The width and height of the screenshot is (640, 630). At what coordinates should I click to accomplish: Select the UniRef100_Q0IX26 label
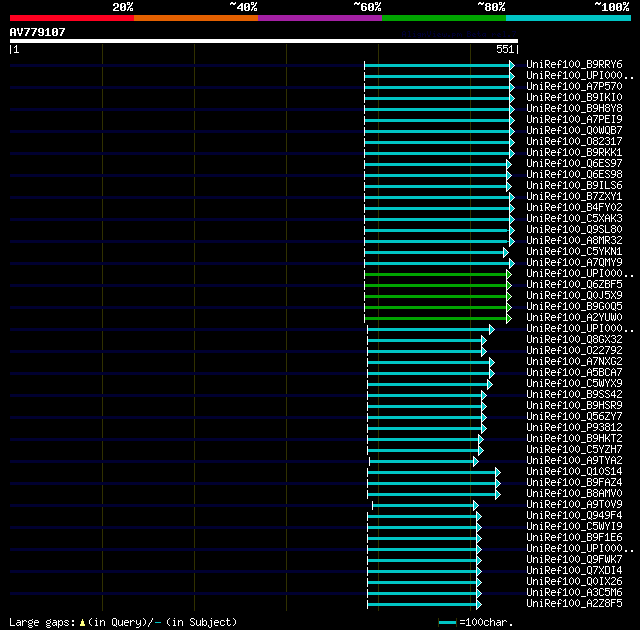574,582
